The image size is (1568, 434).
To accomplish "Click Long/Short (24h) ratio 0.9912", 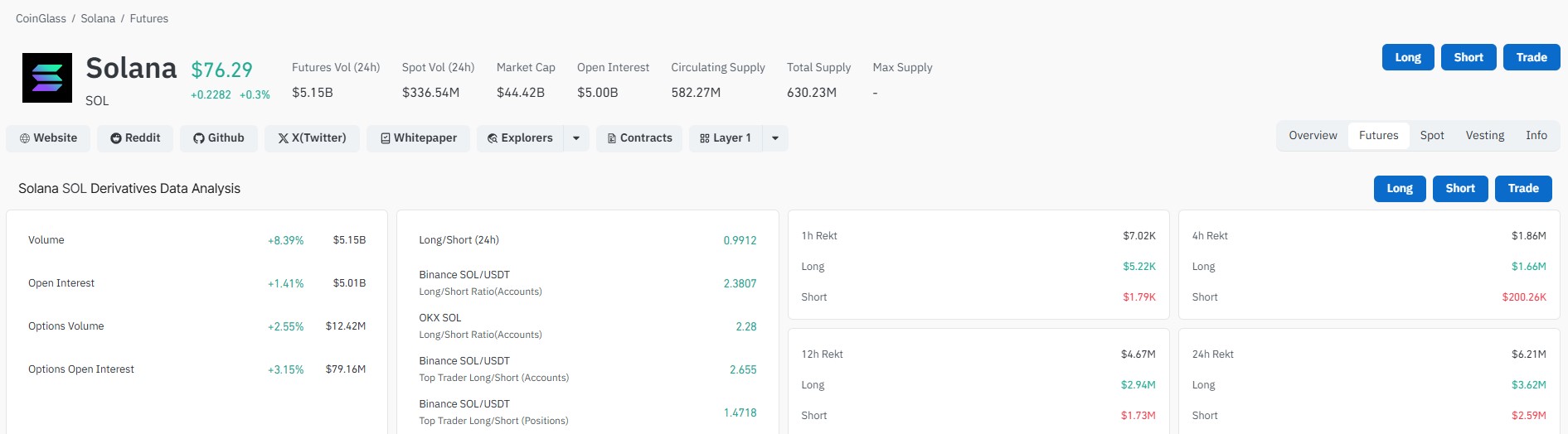I will point(740,240).
